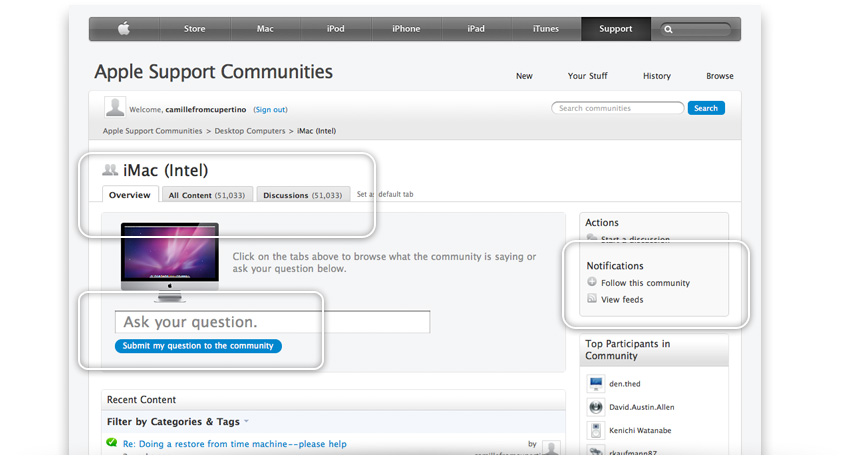Open the History link
This screenshot has width=850, height=465.
point(657,76)
